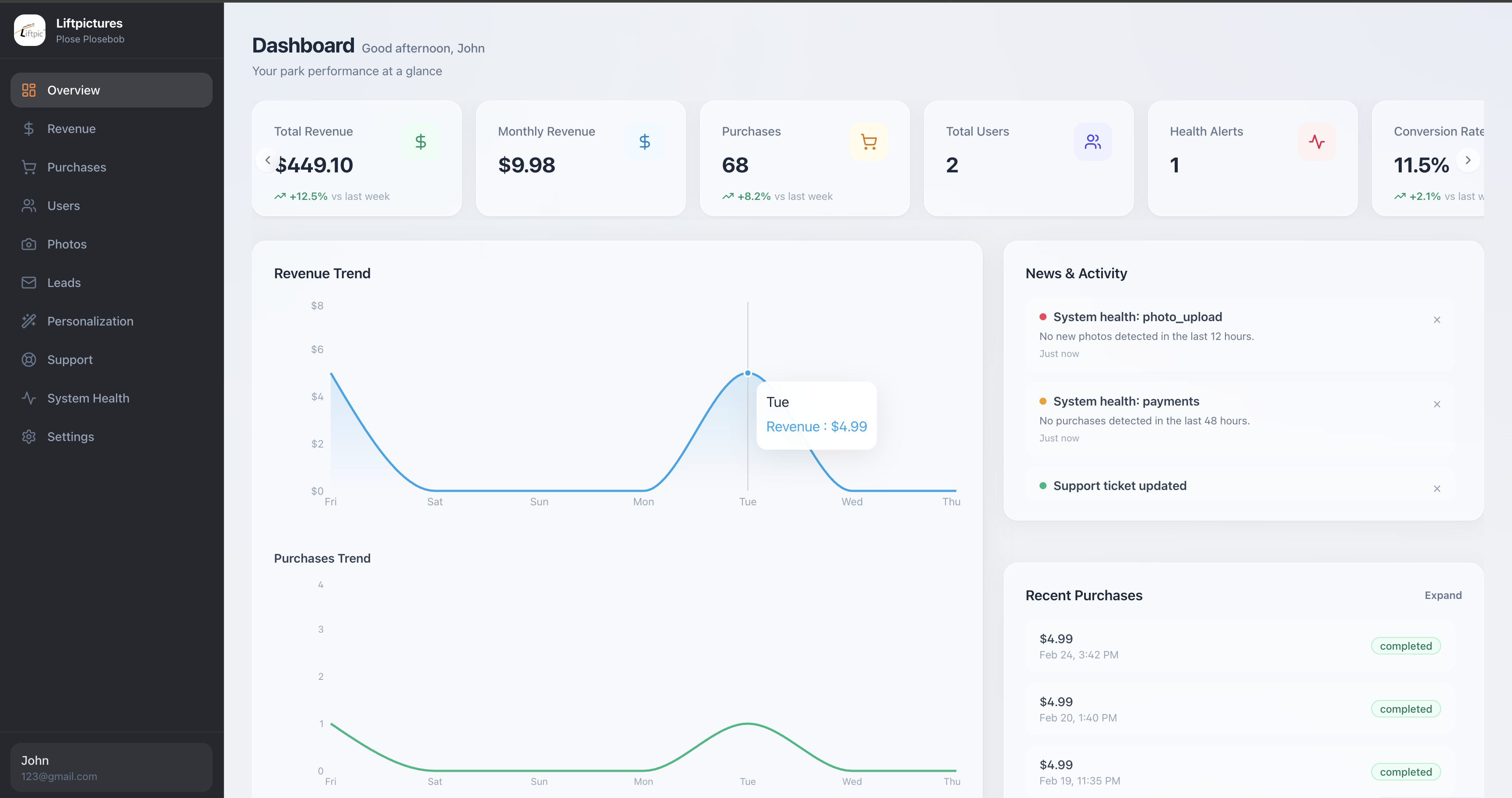Select the Revenue dollar icon in sidebar

coord(29,129)
